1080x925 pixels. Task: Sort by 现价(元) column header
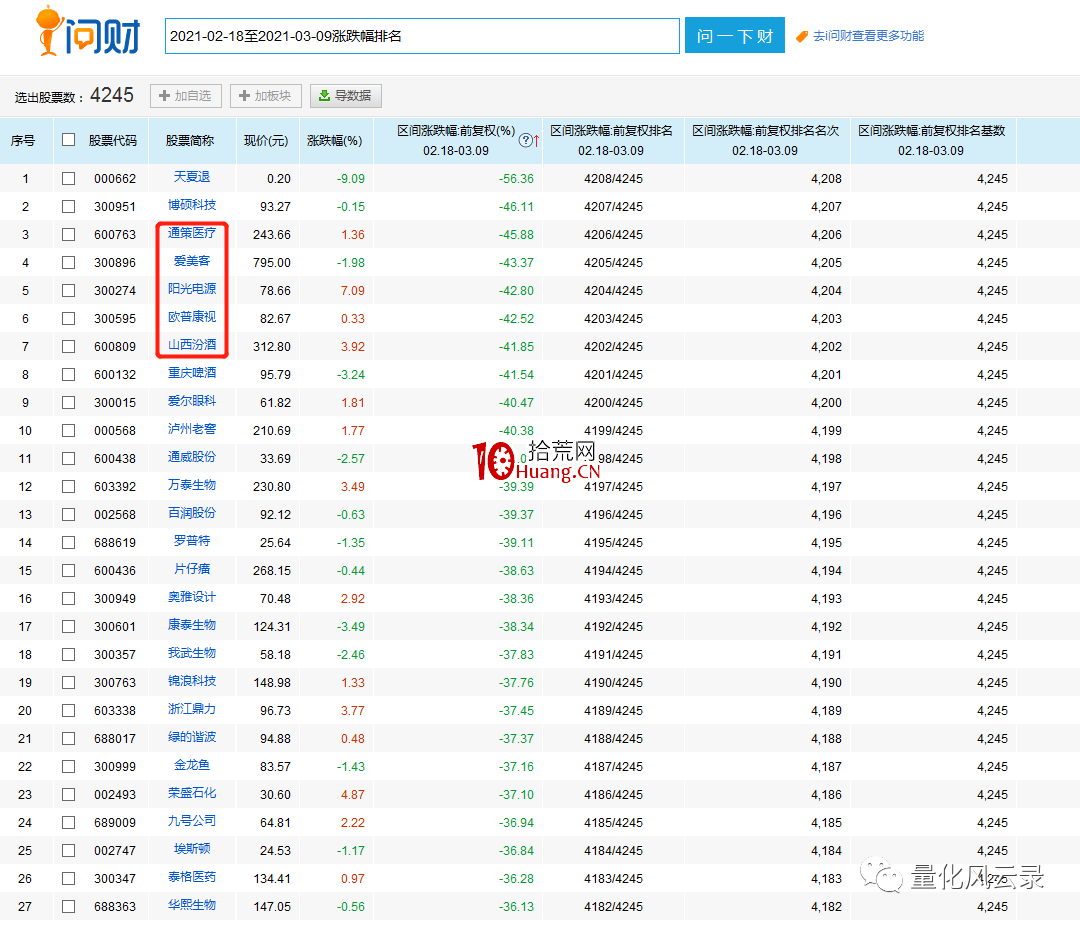[x=266, y=141]
